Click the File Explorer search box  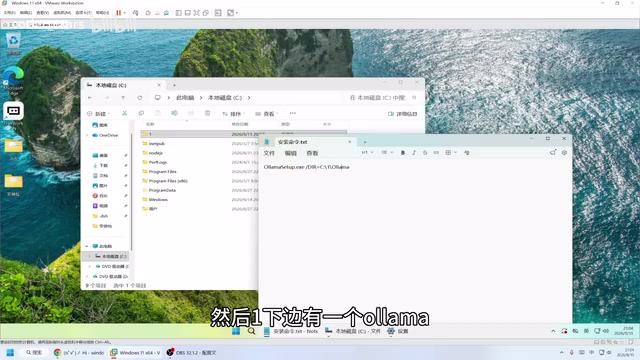tap(382, 98)
